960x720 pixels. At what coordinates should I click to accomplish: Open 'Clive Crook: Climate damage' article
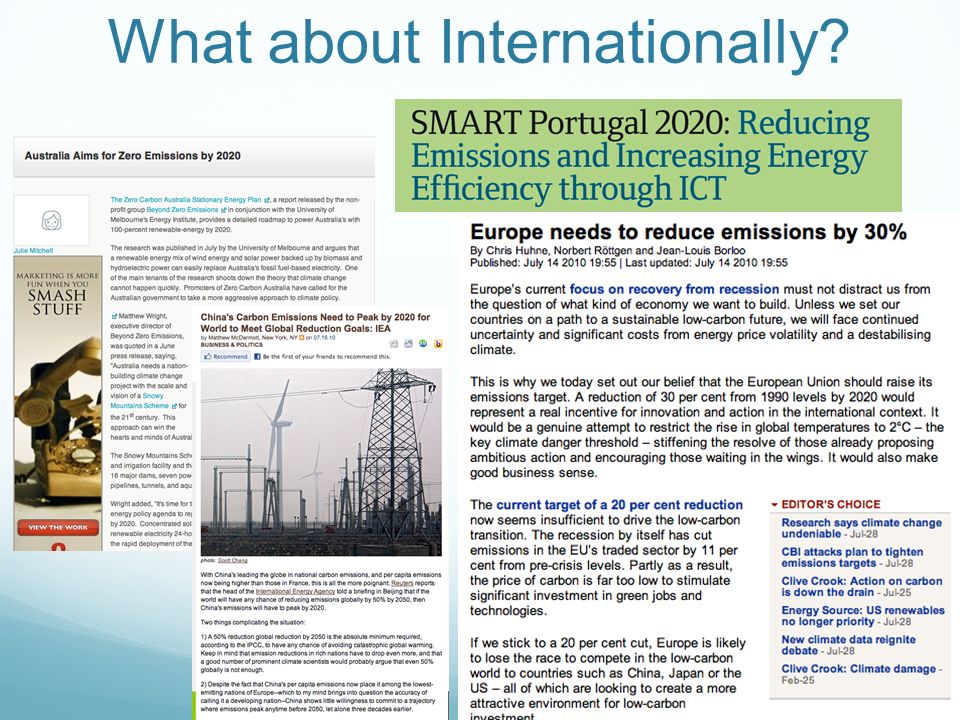[858, 669]
